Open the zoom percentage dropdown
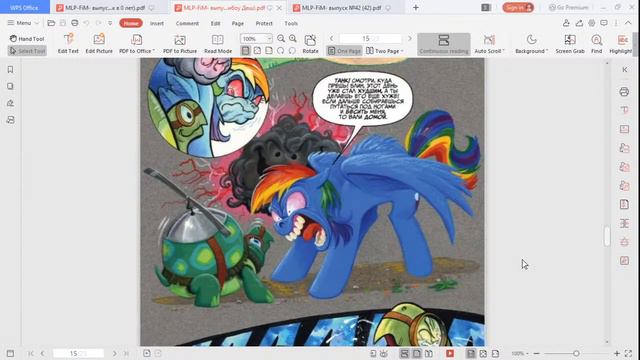The height and width of the screenshot is (360, 640). point(269,39)
